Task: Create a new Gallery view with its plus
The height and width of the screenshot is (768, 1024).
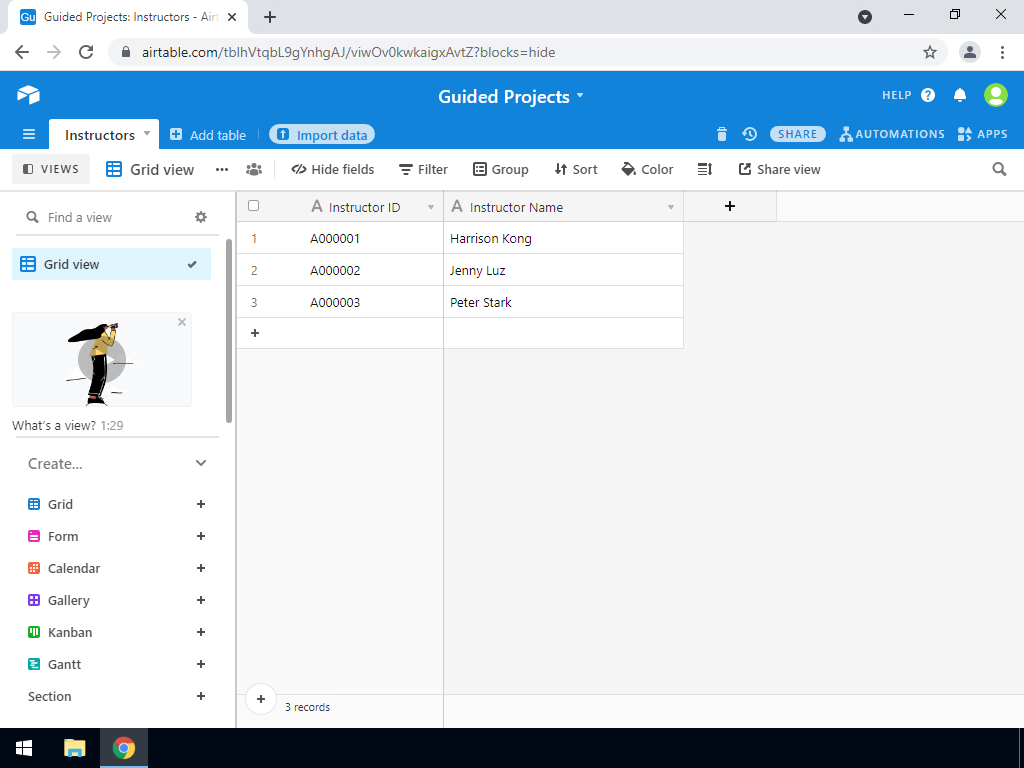Action: 201,600
